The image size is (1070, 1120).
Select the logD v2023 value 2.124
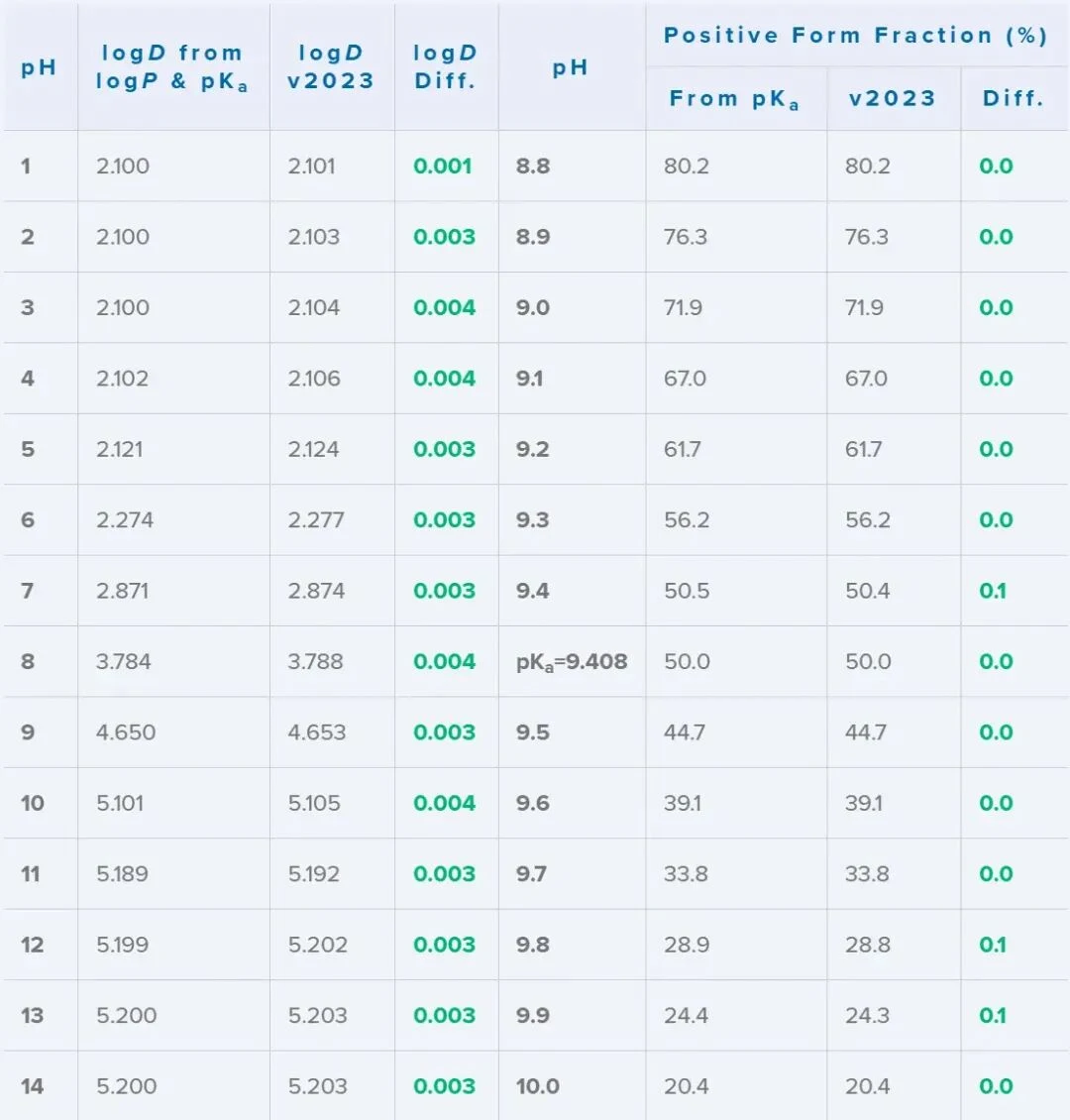pyautogui.click(x=313, y=449)
